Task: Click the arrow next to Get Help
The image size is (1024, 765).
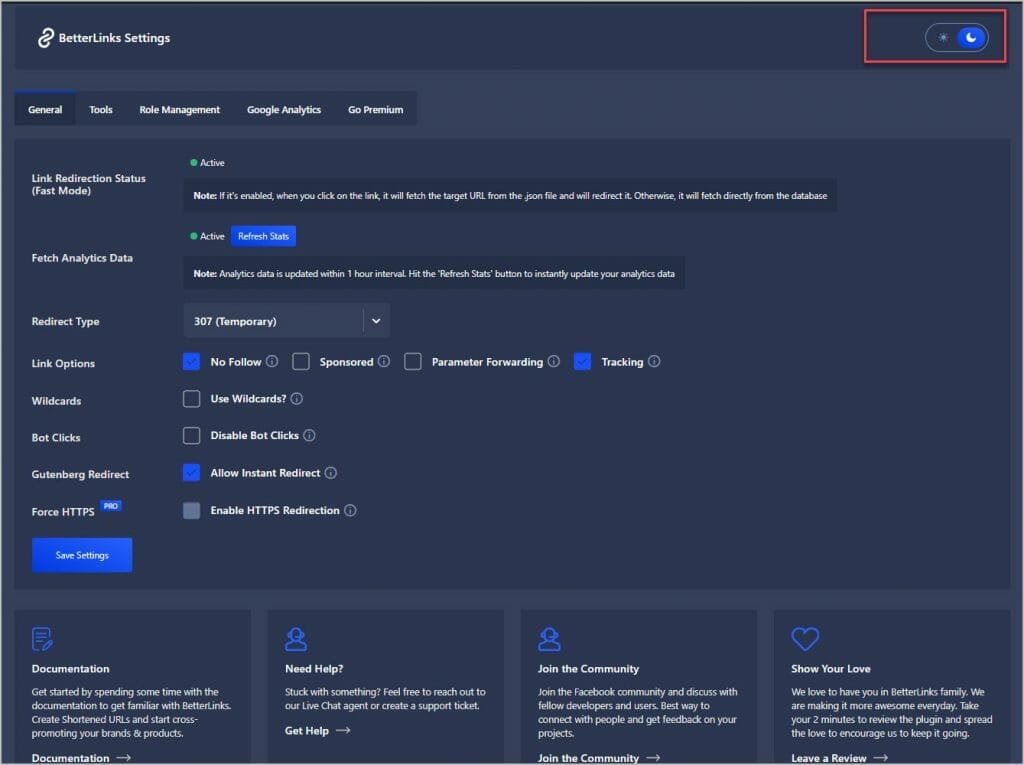Action: (x=343, y=730)
